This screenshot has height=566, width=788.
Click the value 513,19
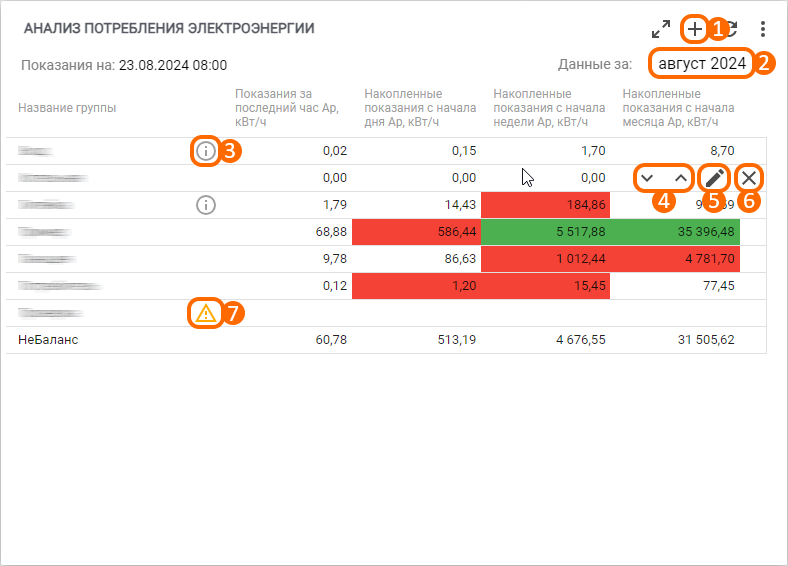[457, 340]
